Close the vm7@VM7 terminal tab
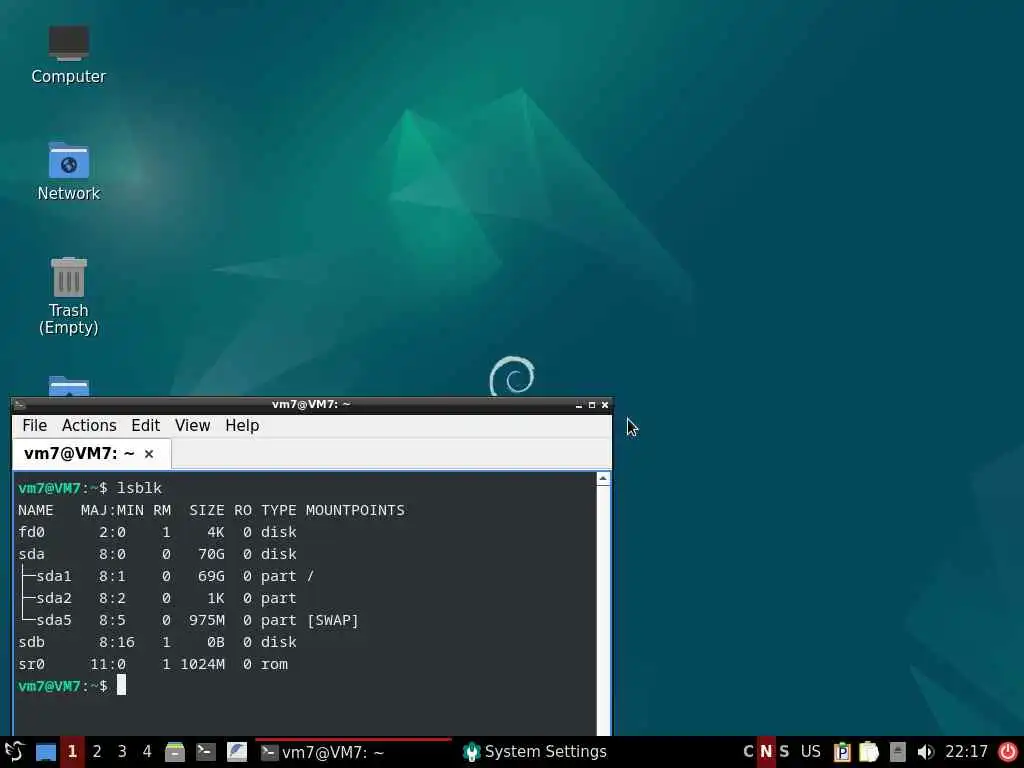 coord(149,454)
